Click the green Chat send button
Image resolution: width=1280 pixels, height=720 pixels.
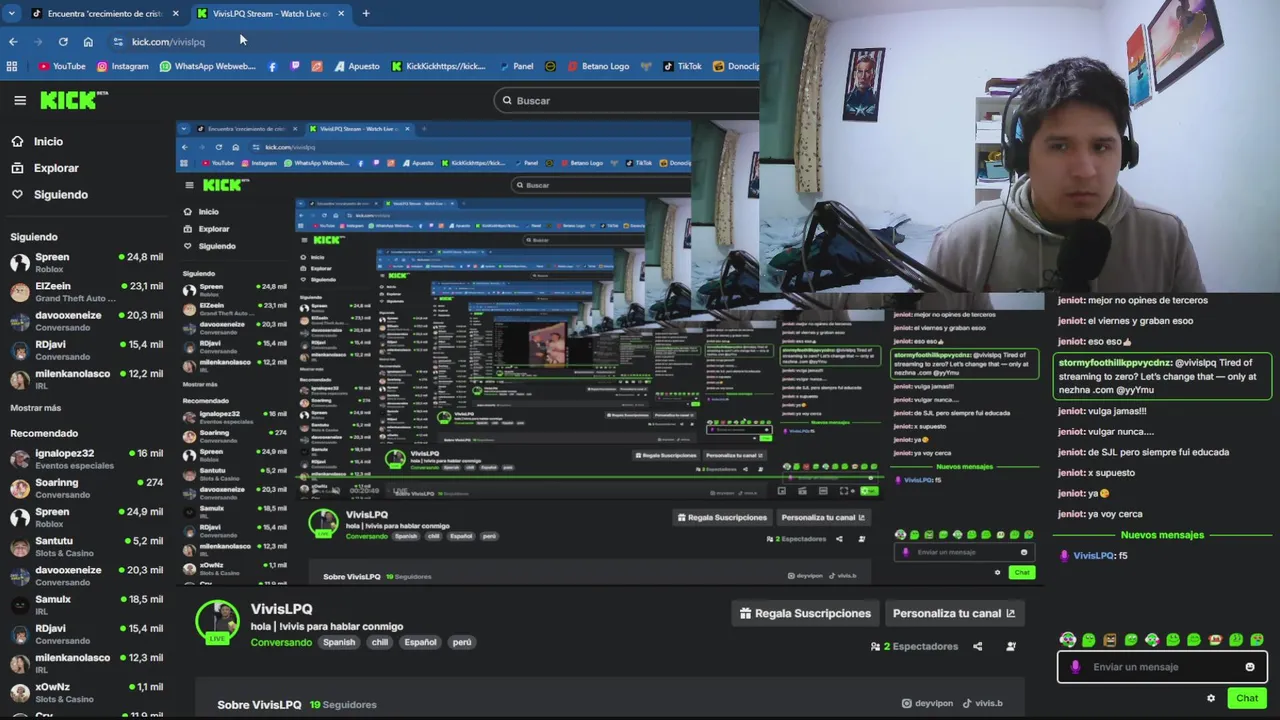click(x=1247, y=698)
